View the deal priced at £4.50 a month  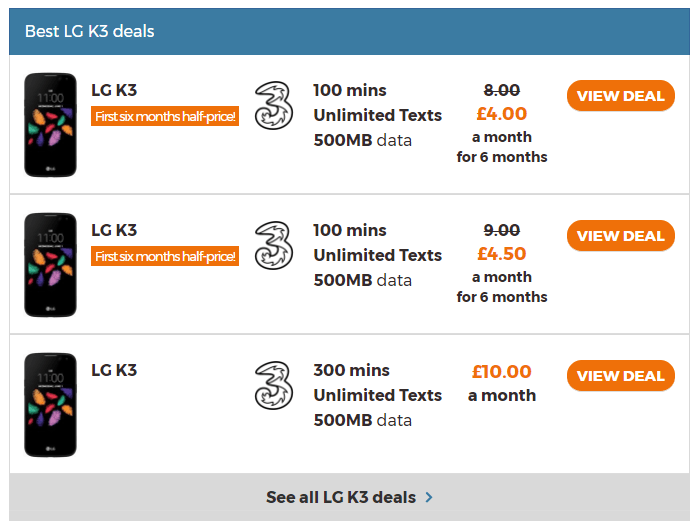coord(621,236)
